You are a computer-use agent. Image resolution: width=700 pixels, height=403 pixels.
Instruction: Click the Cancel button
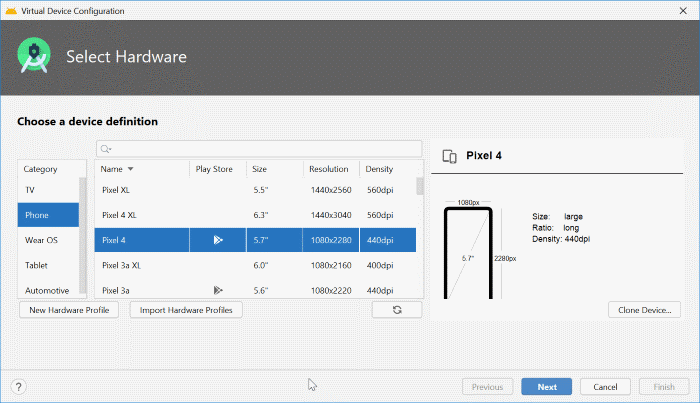click(x=605, y=386)
